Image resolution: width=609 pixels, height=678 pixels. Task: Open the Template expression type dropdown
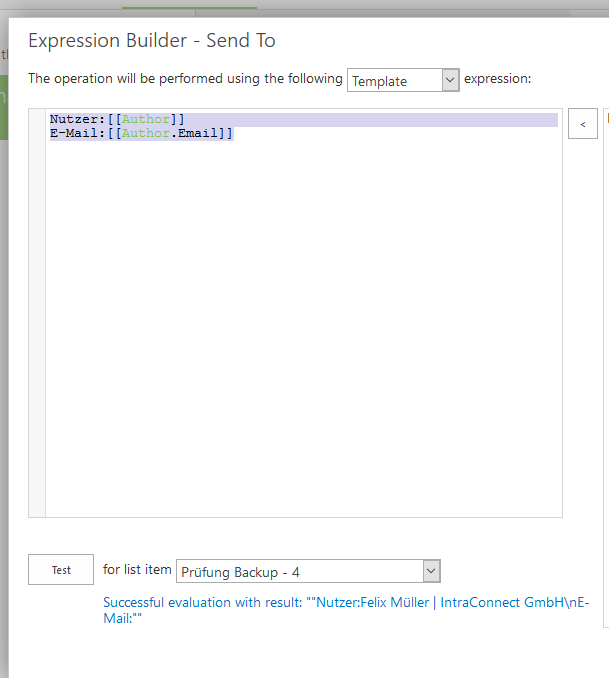(403, 81)
